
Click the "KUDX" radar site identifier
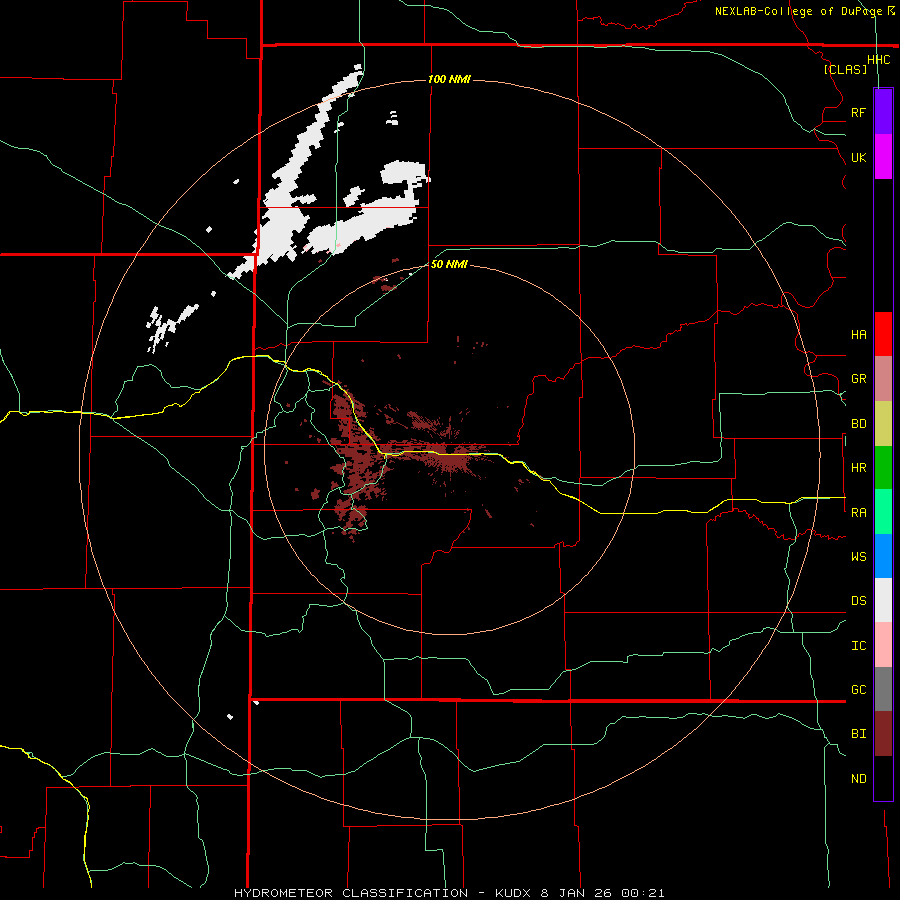tap(513, 893)
